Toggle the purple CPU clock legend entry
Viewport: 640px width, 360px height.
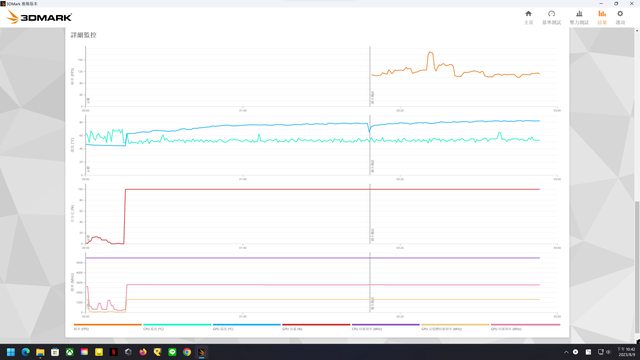point(385,327)
